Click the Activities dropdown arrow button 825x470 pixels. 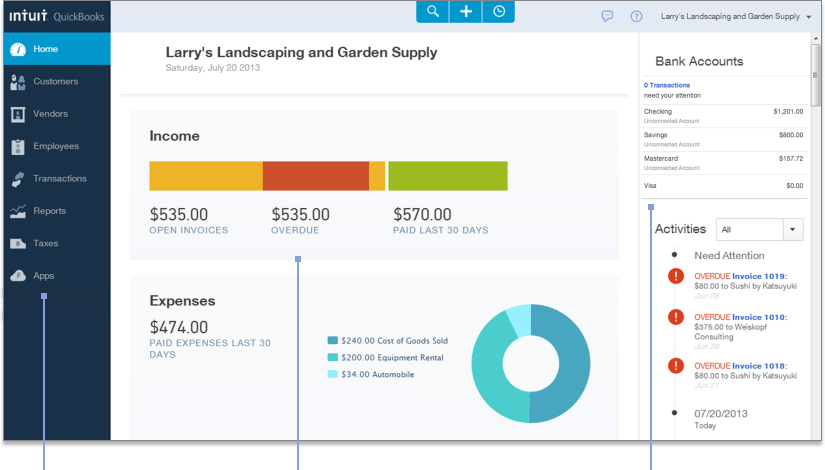point(792,229)
